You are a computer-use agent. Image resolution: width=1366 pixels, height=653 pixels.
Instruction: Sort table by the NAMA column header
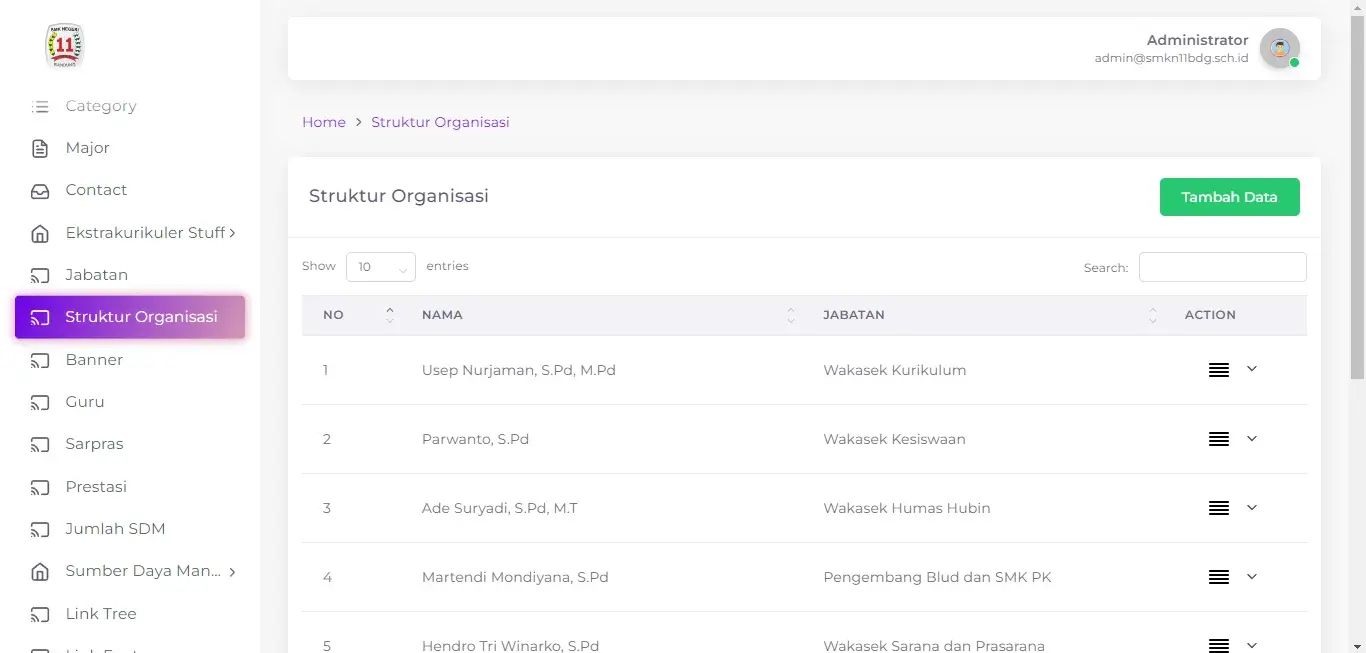click(601, 315)
